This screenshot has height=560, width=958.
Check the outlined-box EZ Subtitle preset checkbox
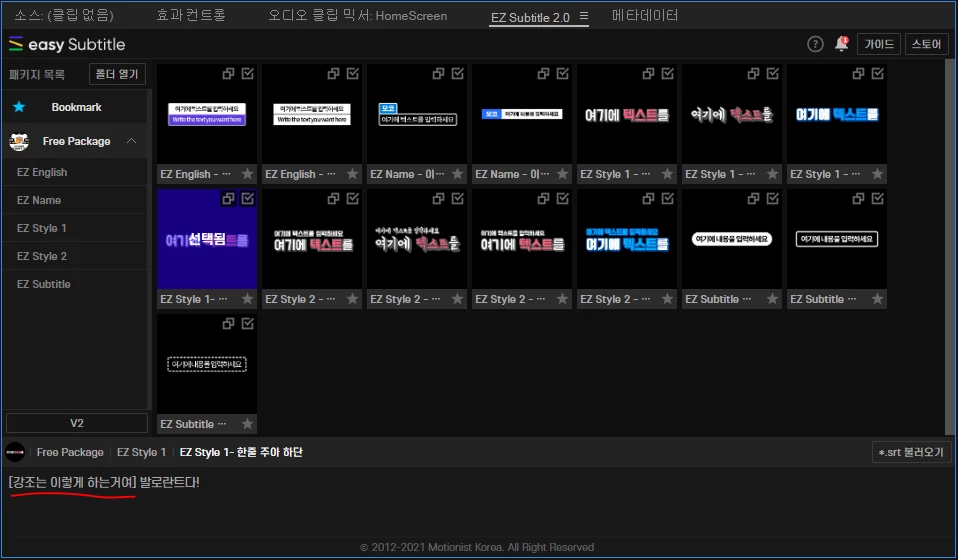[878, 198]
